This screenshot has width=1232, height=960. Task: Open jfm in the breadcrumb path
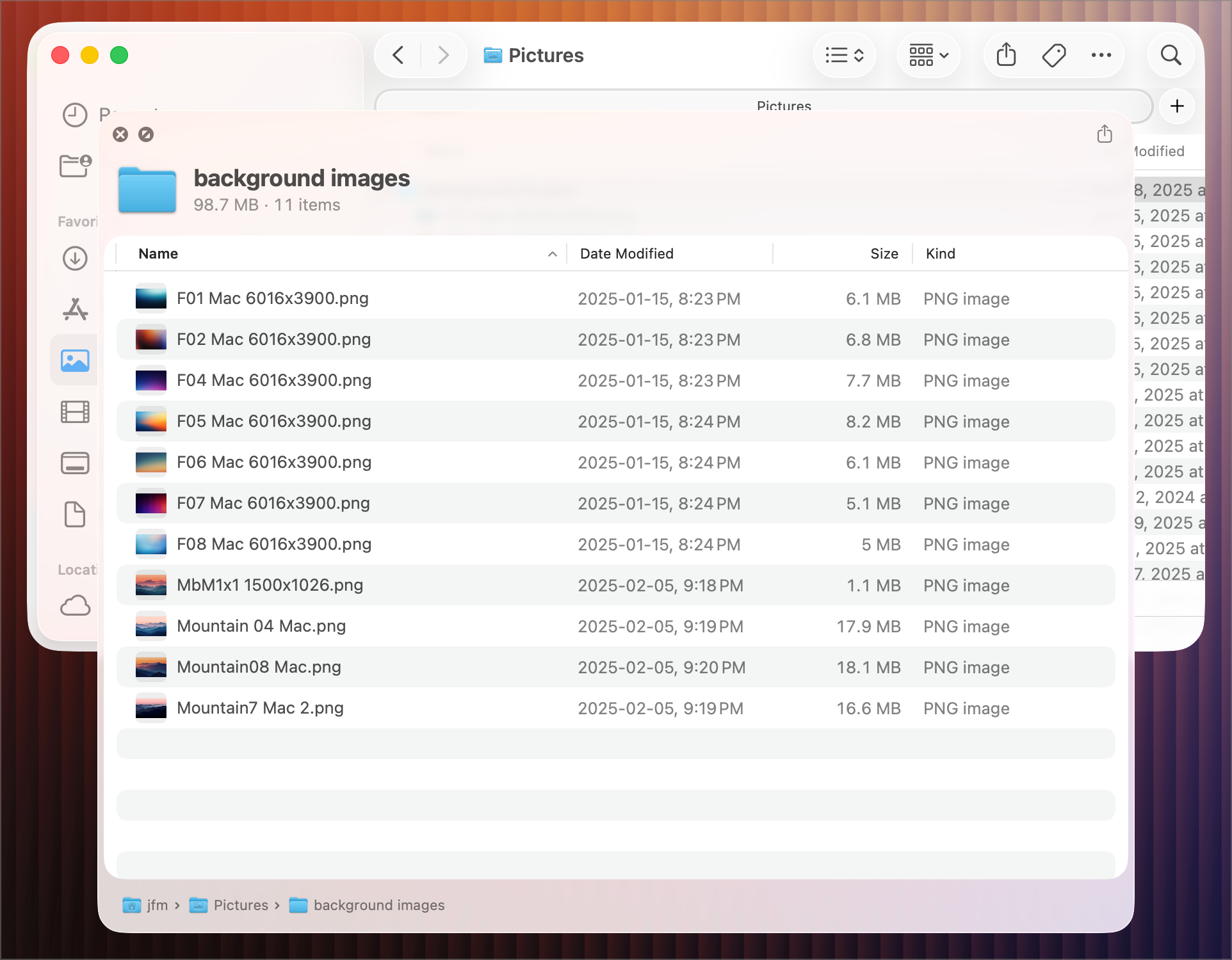156,905
